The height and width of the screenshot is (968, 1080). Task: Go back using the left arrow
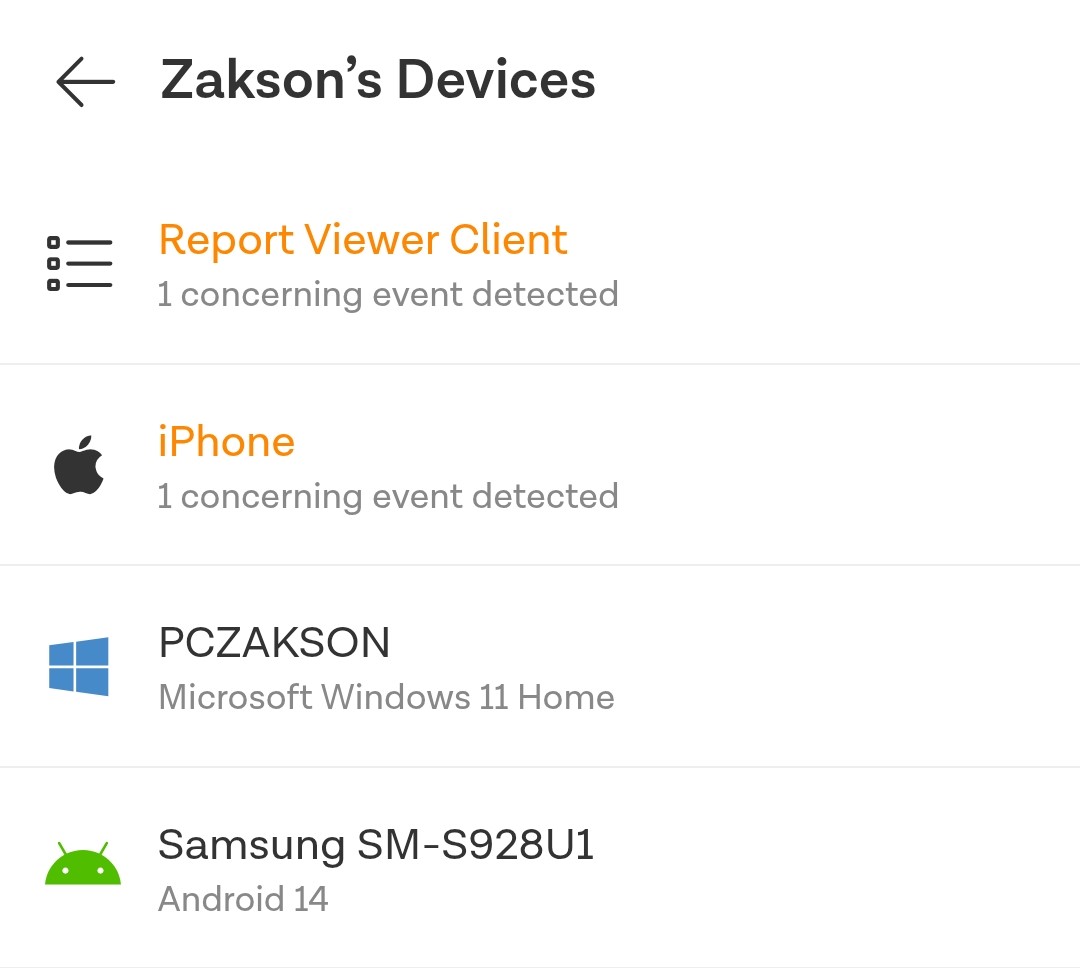tap(85, 81)
